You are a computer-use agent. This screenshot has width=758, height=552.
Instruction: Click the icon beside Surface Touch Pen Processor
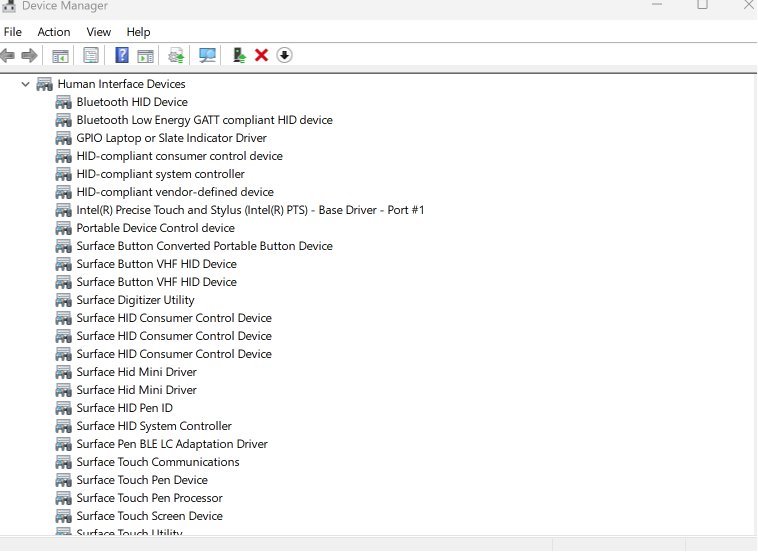[63, 498]
